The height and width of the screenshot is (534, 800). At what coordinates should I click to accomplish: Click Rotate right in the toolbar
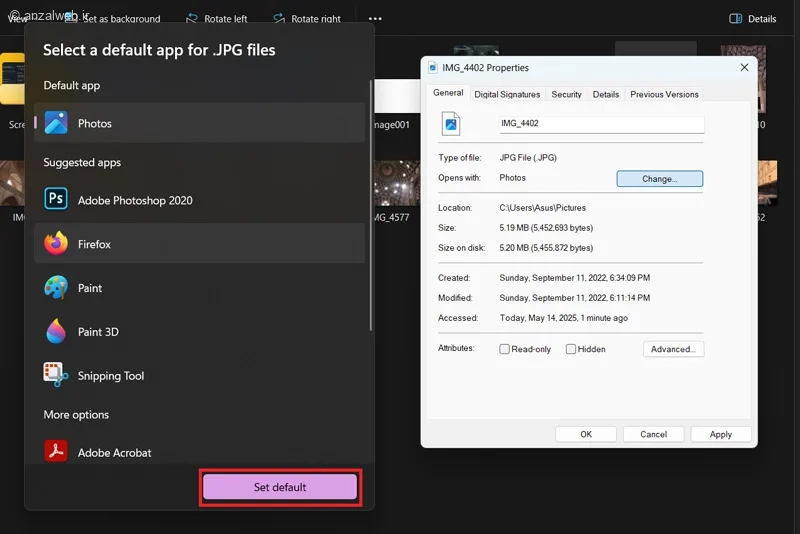[x=306, y=19]
